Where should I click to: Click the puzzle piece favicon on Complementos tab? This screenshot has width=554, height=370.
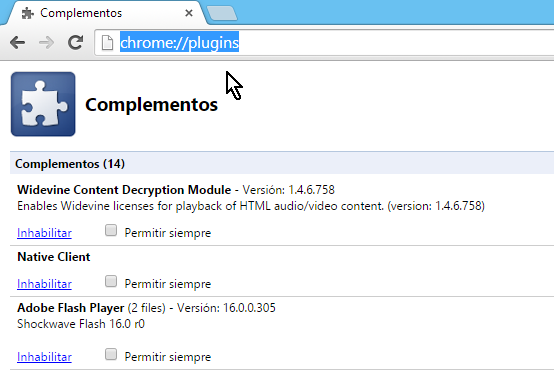pos(28,13)
